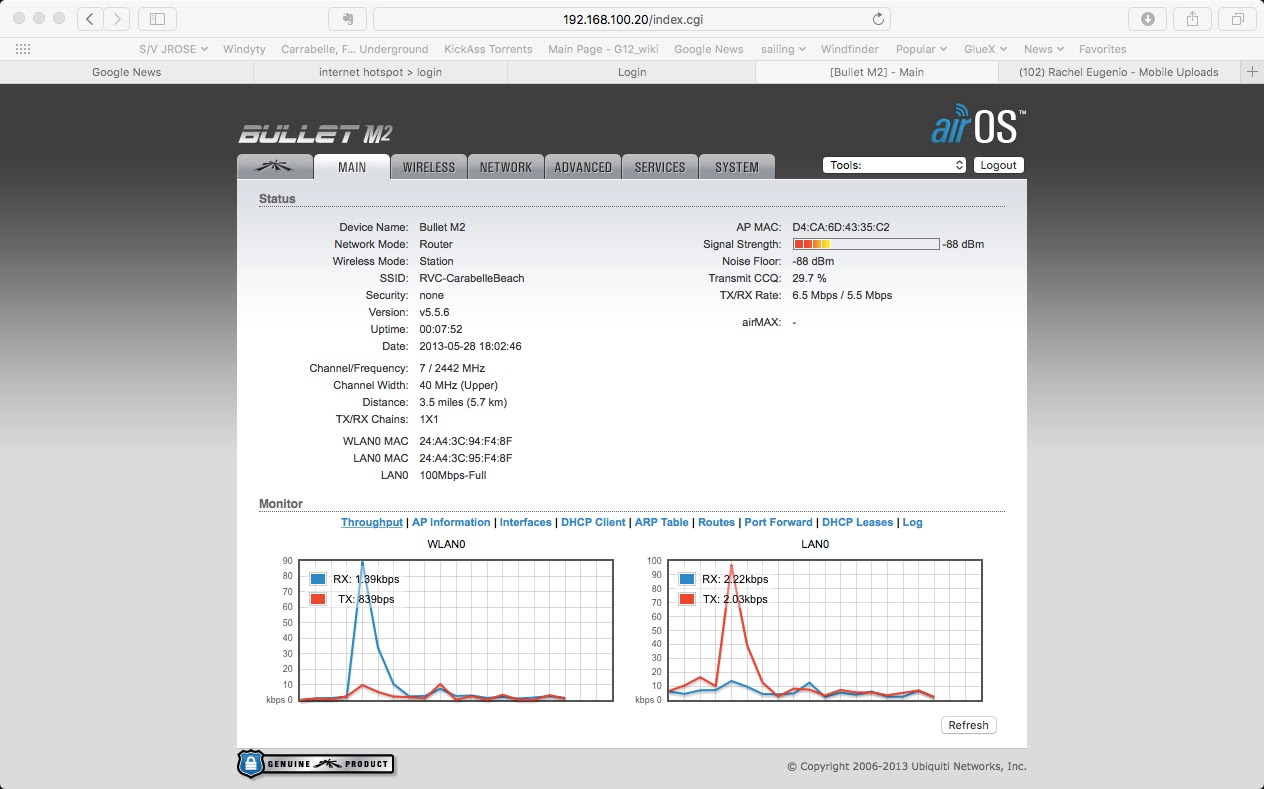Add a new tab with the plus icon
1264x789 pixels.
(x=1252, y=72)
